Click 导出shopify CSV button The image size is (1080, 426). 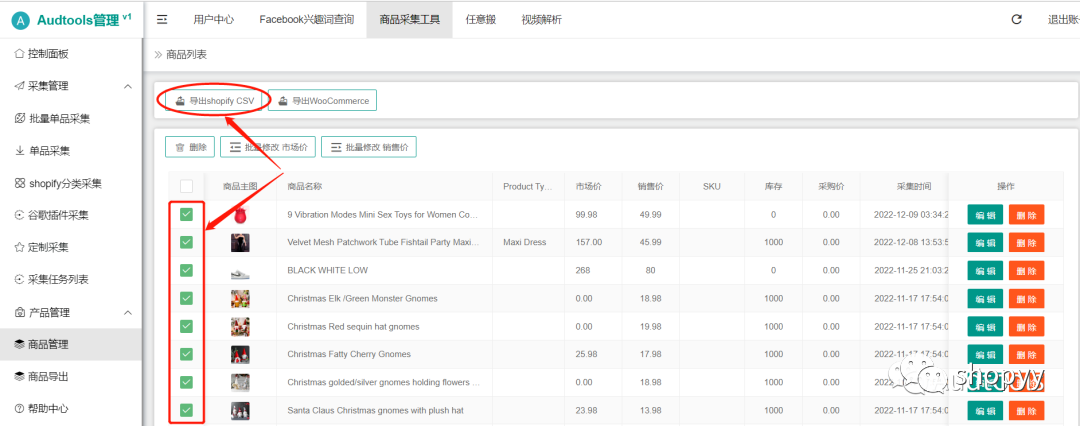point(212,101)
